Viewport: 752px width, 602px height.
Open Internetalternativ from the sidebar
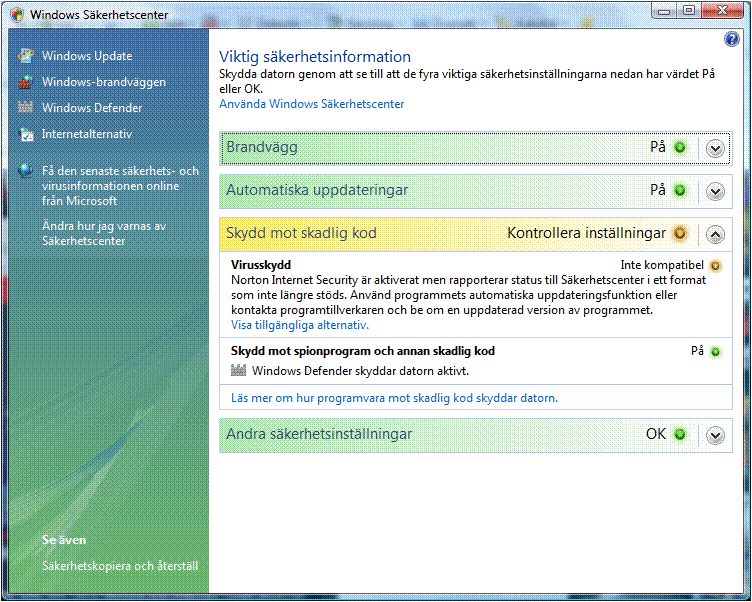pos(87,134)
